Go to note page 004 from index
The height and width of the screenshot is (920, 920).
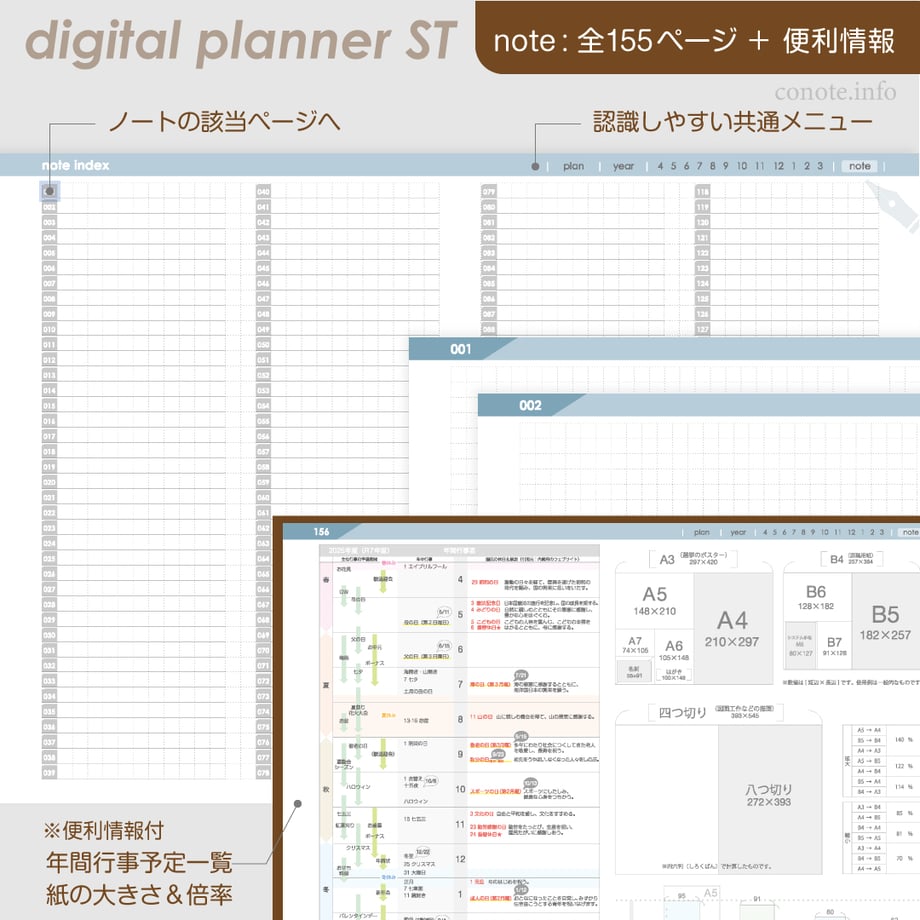49,238
